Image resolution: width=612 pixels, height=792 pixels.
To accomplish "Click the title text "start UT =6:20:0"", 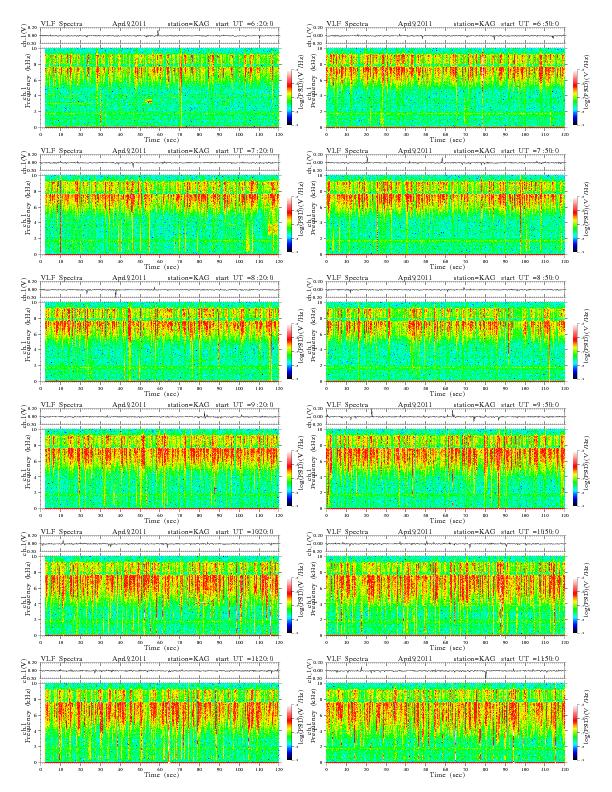I will 244,23.
